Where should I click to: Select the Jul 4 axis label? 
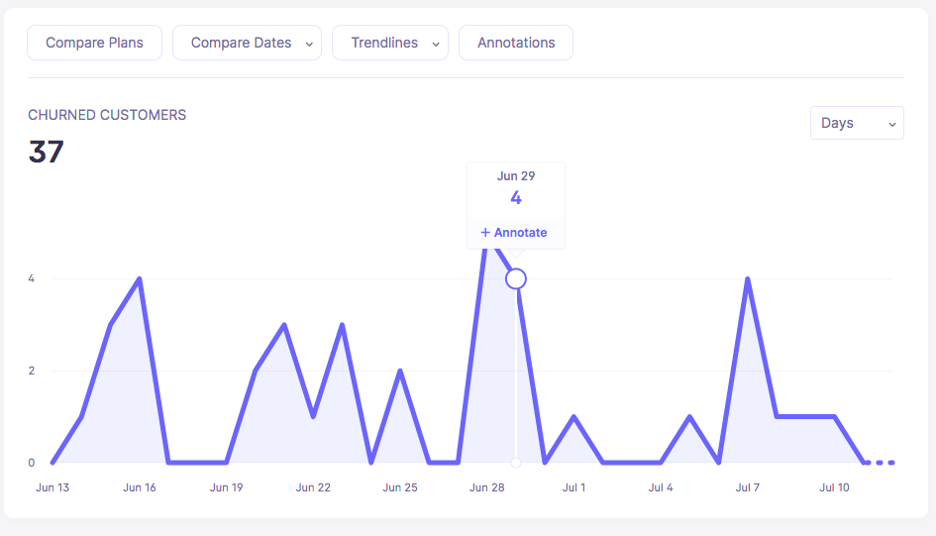(x=661, y=488)
